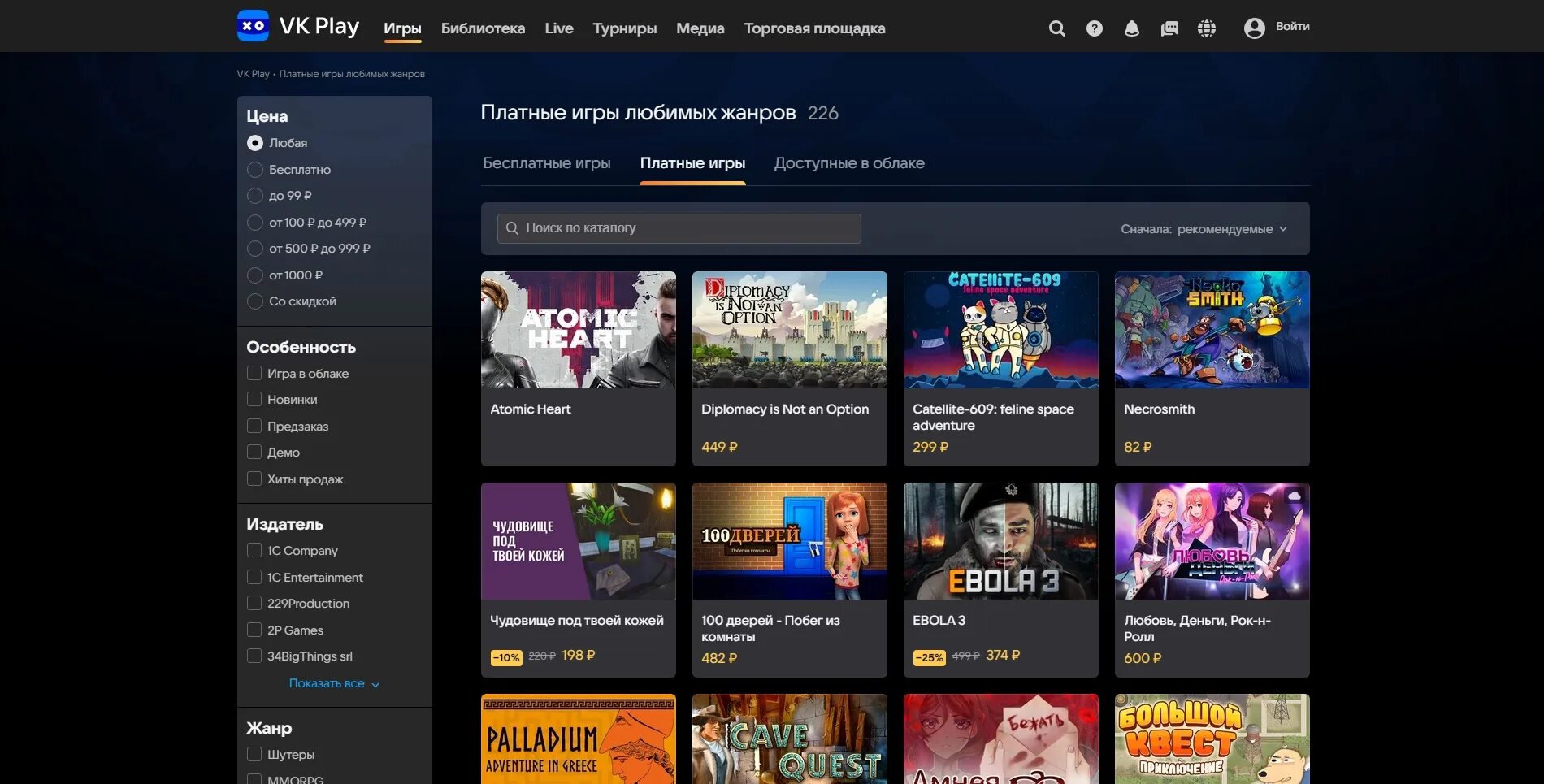The image size is (1544, 784).
Task: Check the 229Production publisher
Action: pos(254,603)
